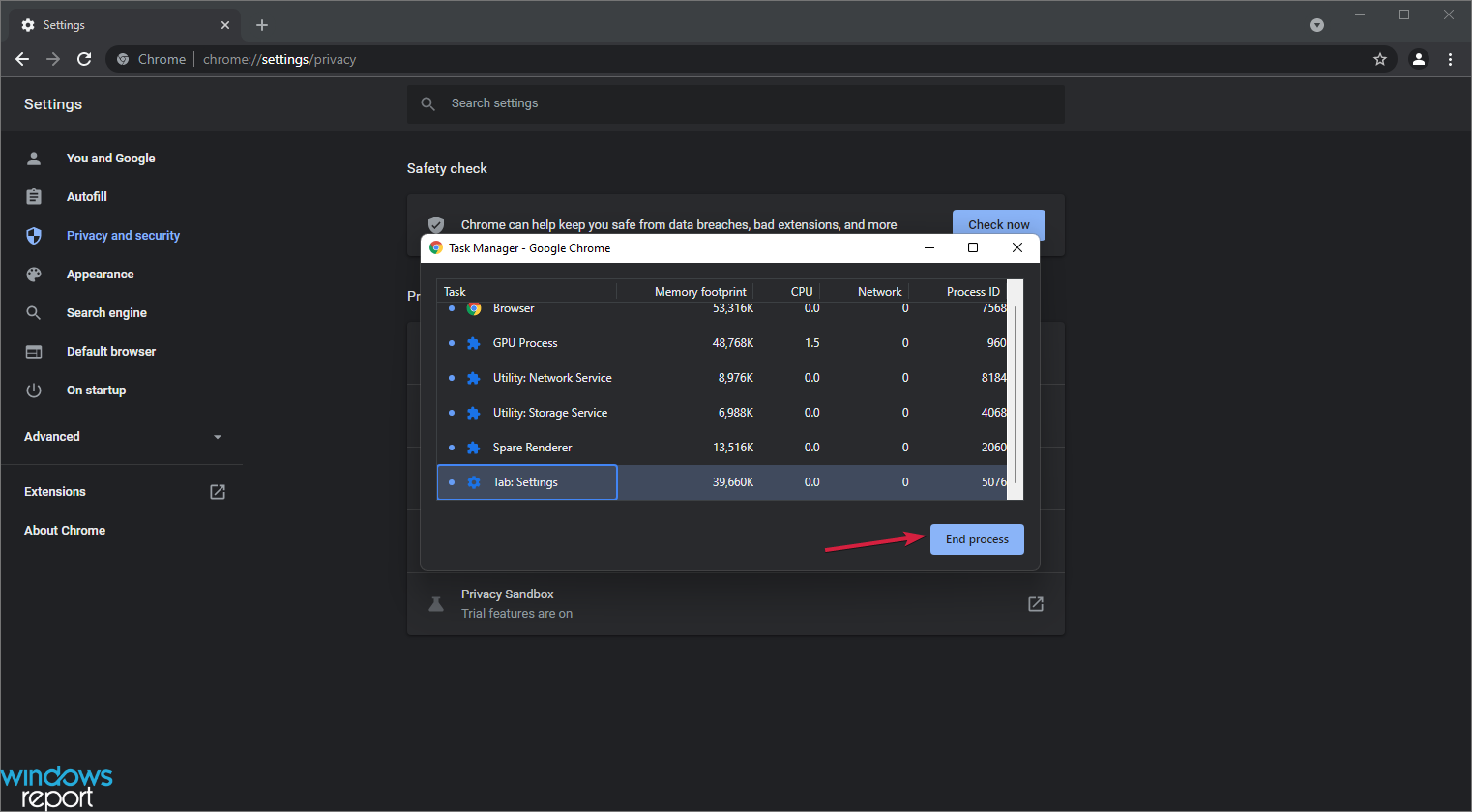The image size is (1472, 812).
Task: Click the browser forward arrow
Action: pos(53,59)
